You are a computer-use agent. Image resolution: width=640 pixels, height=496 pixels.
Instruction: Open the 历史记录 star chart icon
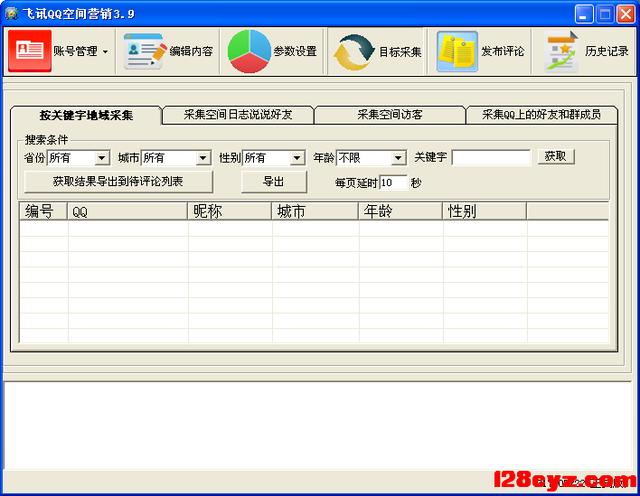tap(562, 51)
